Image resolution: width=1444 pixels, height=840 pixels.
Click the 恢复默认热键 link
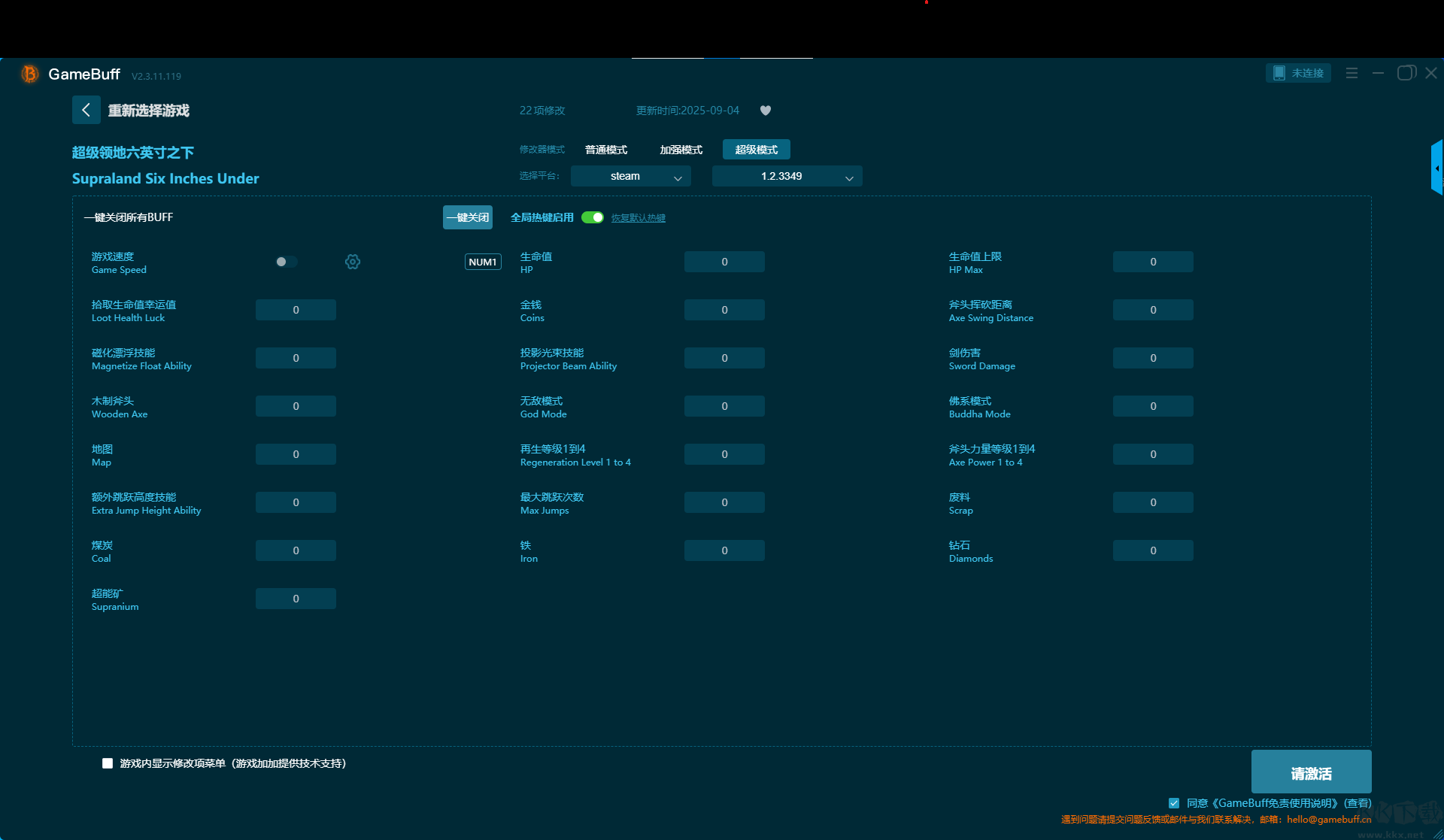[x=638, y=218]
